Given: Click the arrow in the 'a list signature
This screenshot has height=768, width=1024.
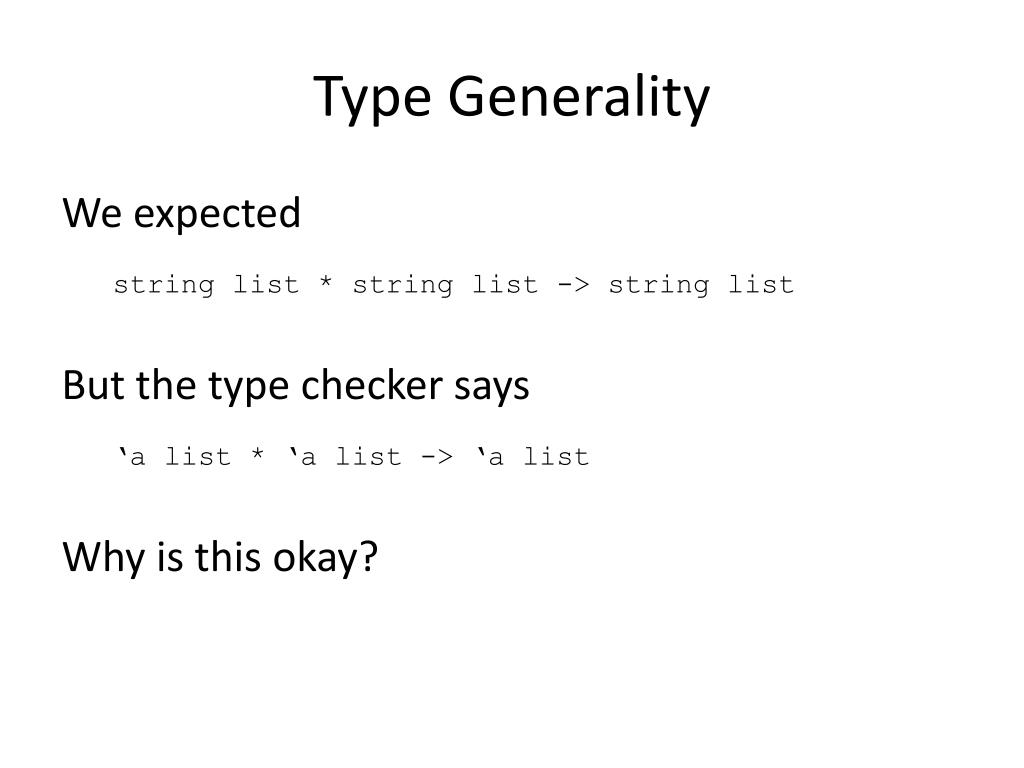Looking at the screenshot, I should pyautogui.click(x=437, y=456).
